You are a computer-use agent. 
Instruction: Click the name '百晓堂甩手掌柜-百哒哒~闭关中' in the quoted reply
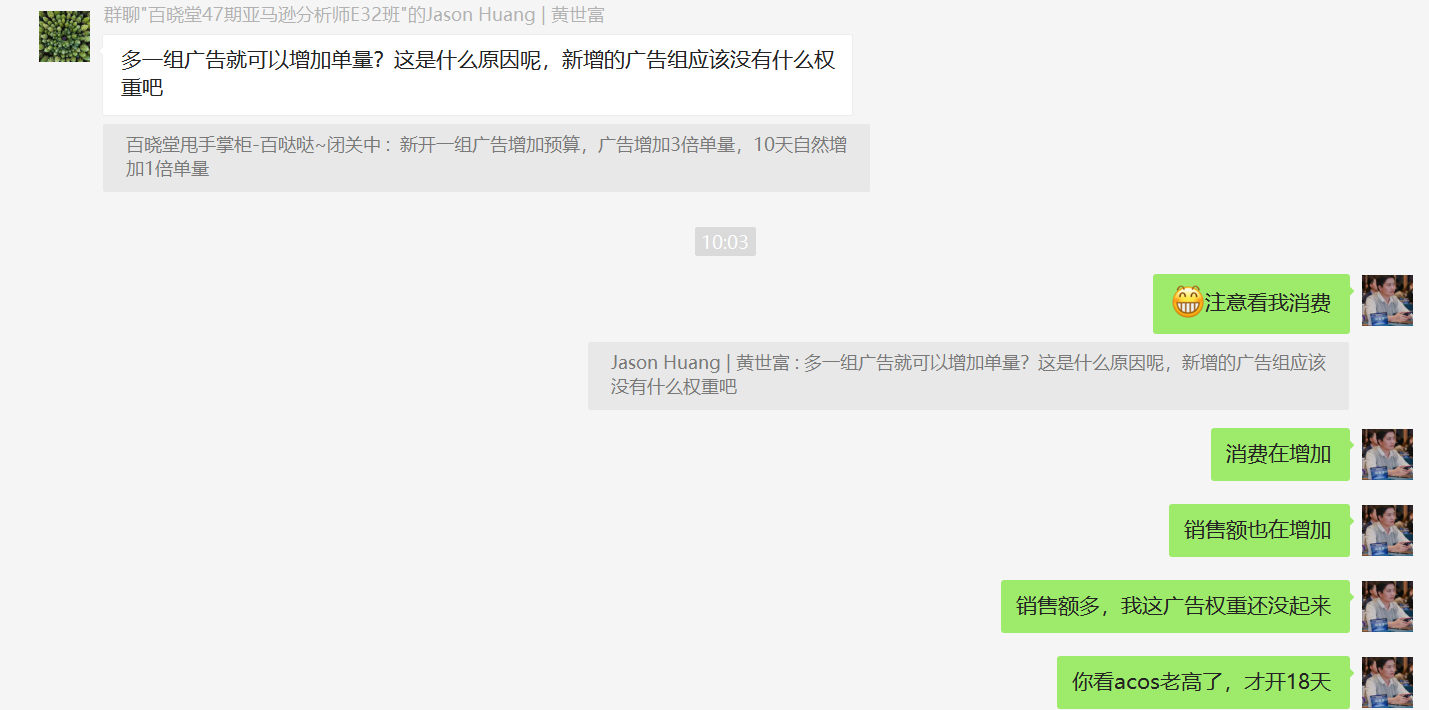[254, 145]
